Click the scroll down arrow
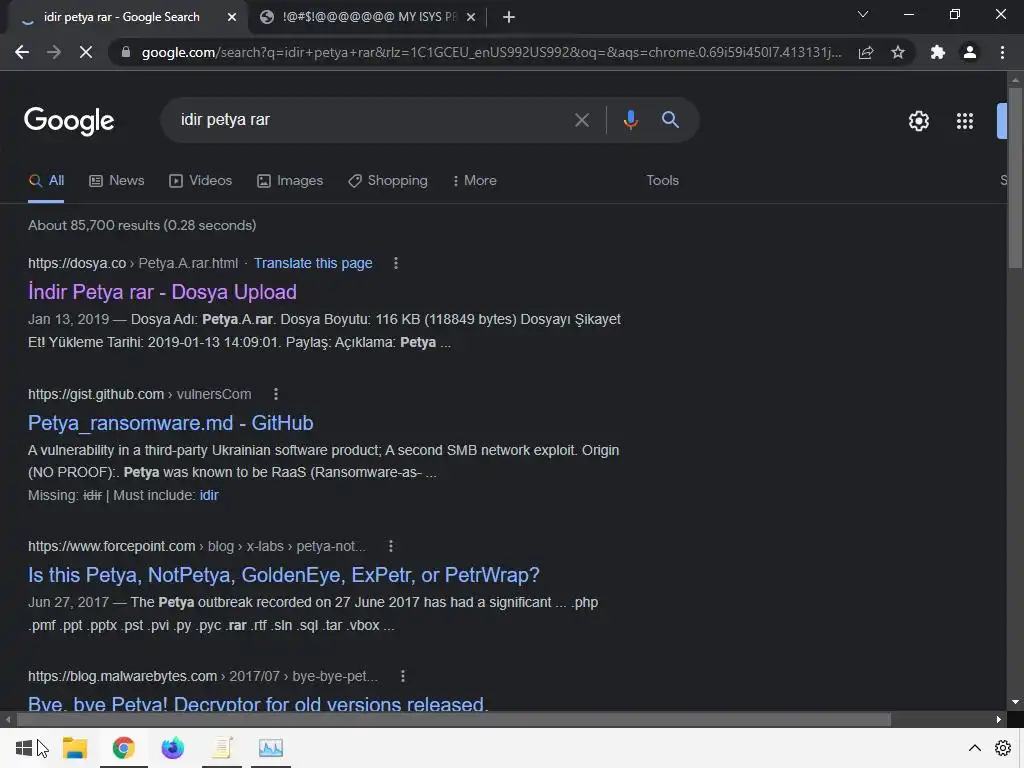The width and height of the screenshot is (1024, 768). (x=1015, y=702)
